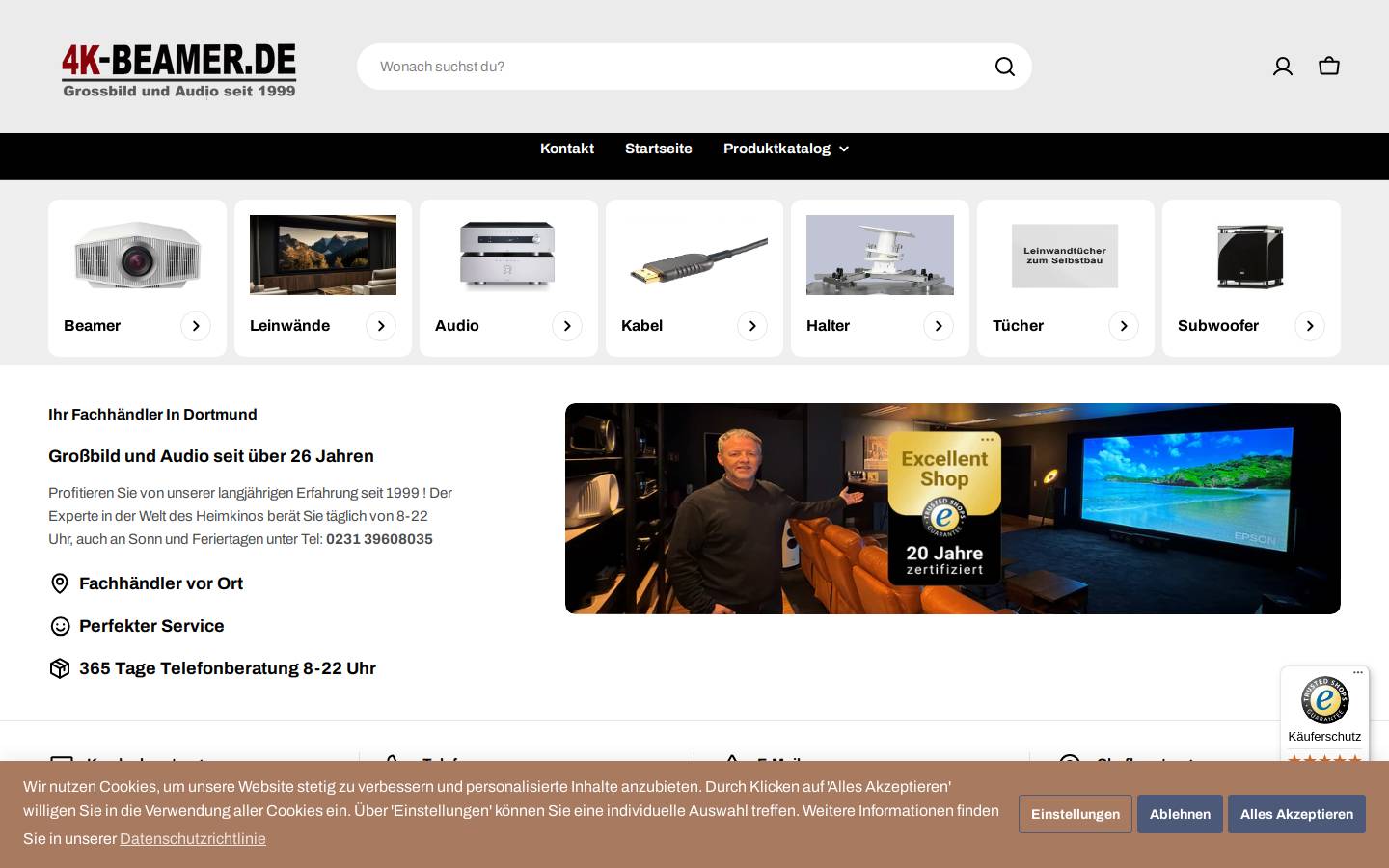Select the Beamer projector thumbnail

[137, 255]
